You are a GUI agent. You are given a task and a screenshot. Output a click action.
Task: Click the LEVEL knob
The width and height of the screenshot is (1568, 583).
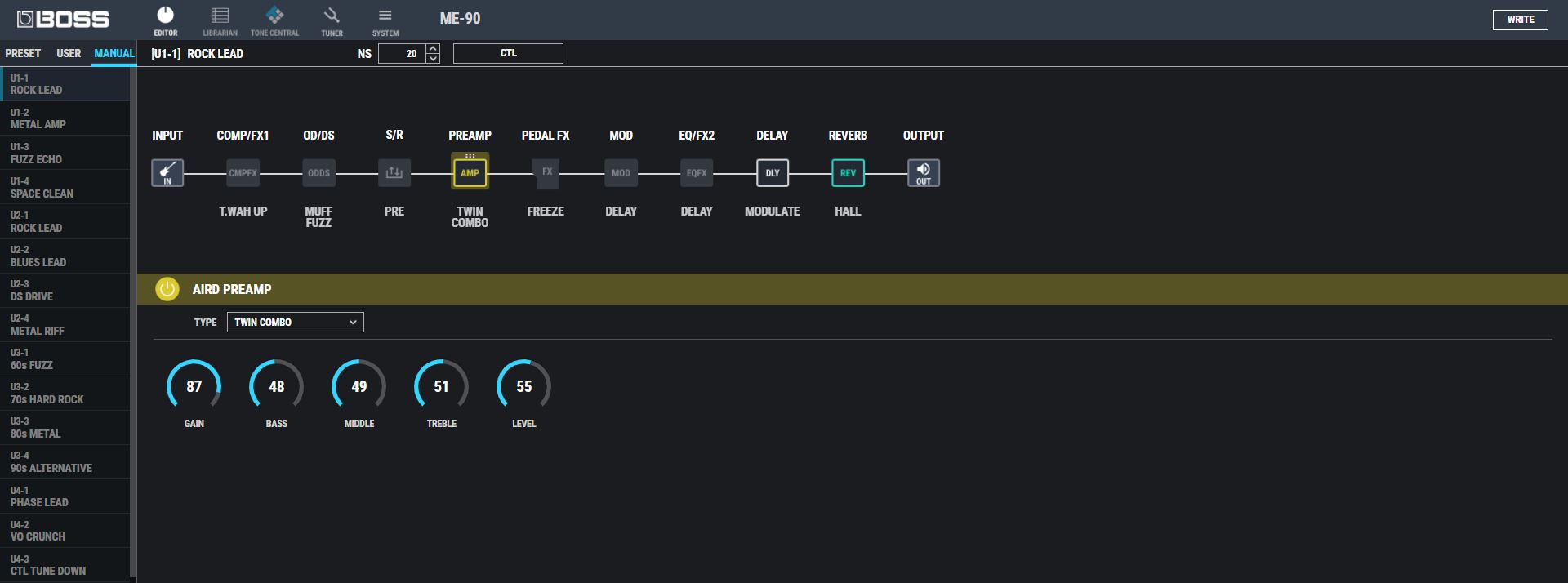pos(523,386)
